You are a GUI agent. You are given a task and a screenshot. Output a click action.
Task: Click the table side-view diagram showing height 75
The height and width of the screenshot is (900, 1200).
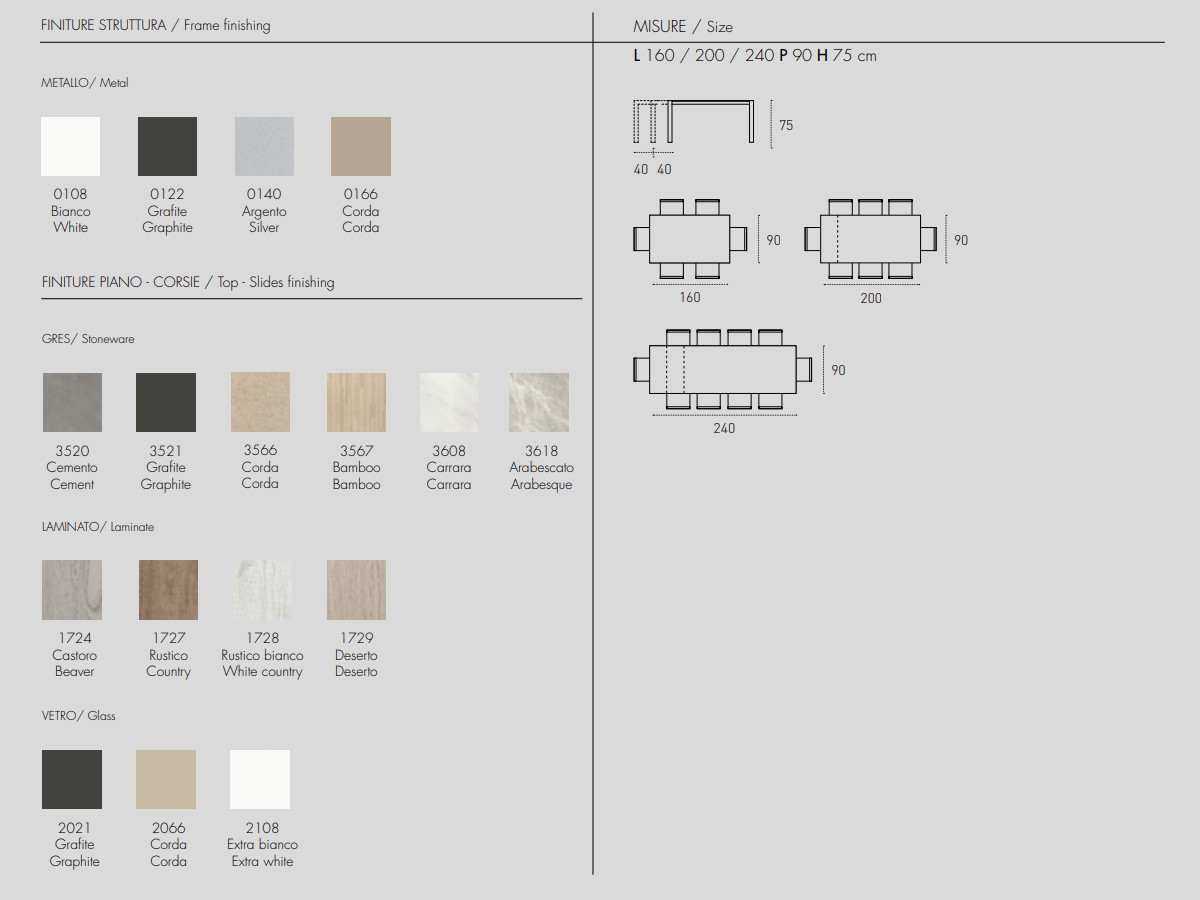695,122
